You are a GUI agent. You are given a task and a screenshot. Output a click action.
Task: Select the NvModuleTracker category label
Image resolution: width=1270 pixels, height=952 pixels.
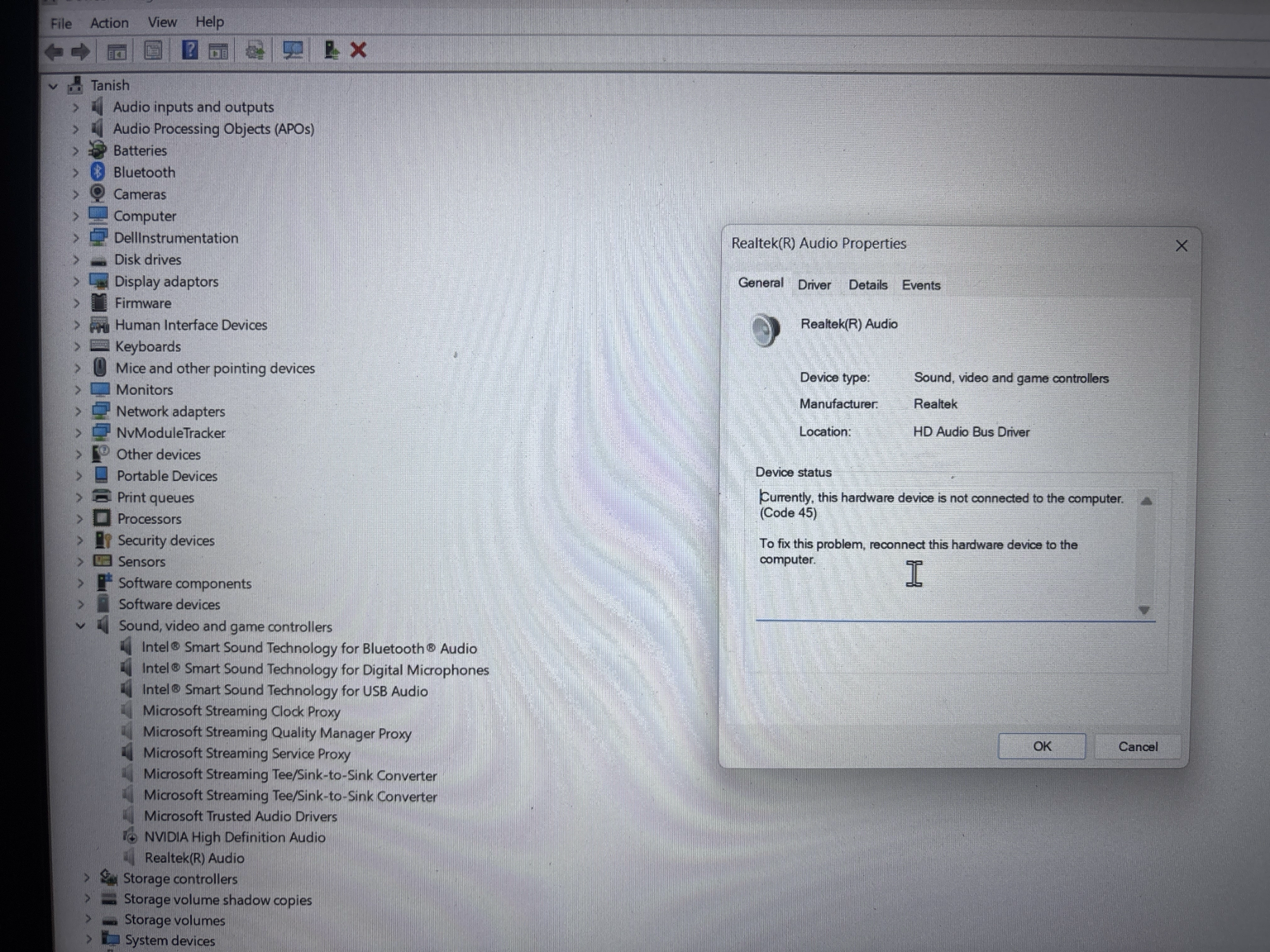click(171, 432)
